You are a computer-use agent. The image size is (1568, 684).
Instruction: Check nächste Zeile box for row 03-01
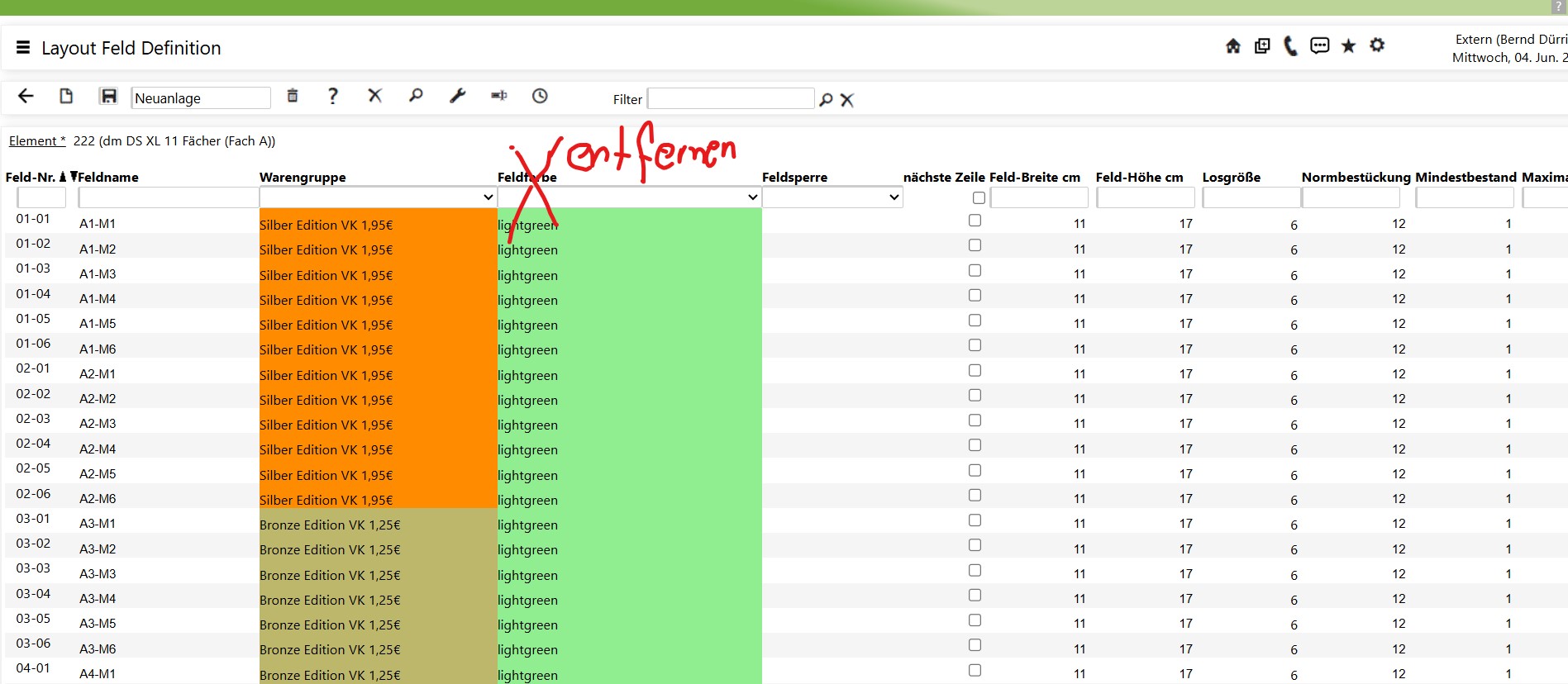pos(975,520)
